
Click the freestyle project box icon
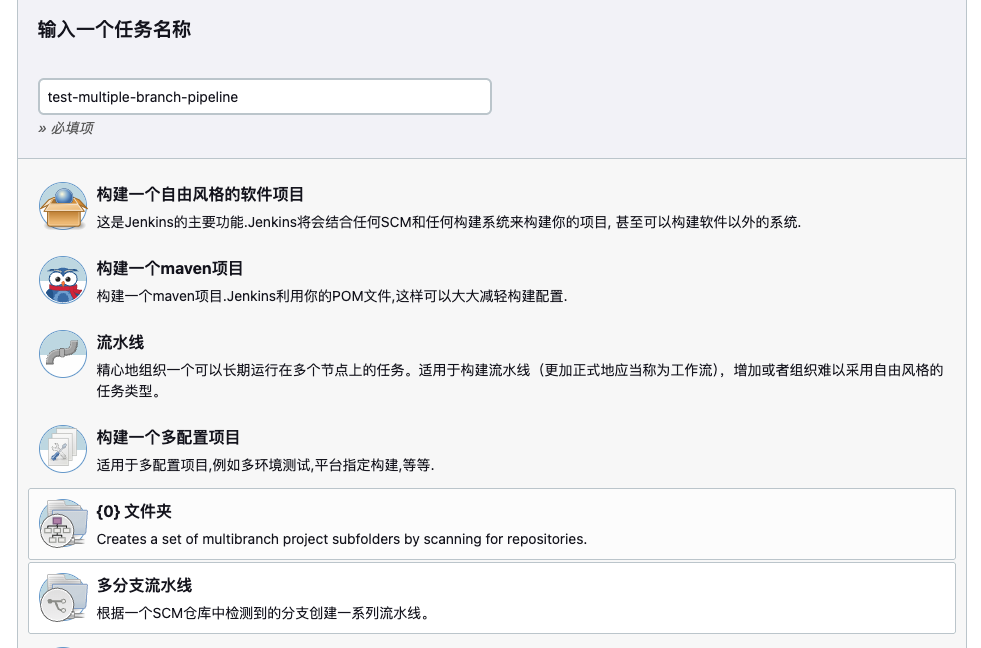pyautogui.click(x=63, y=206)
